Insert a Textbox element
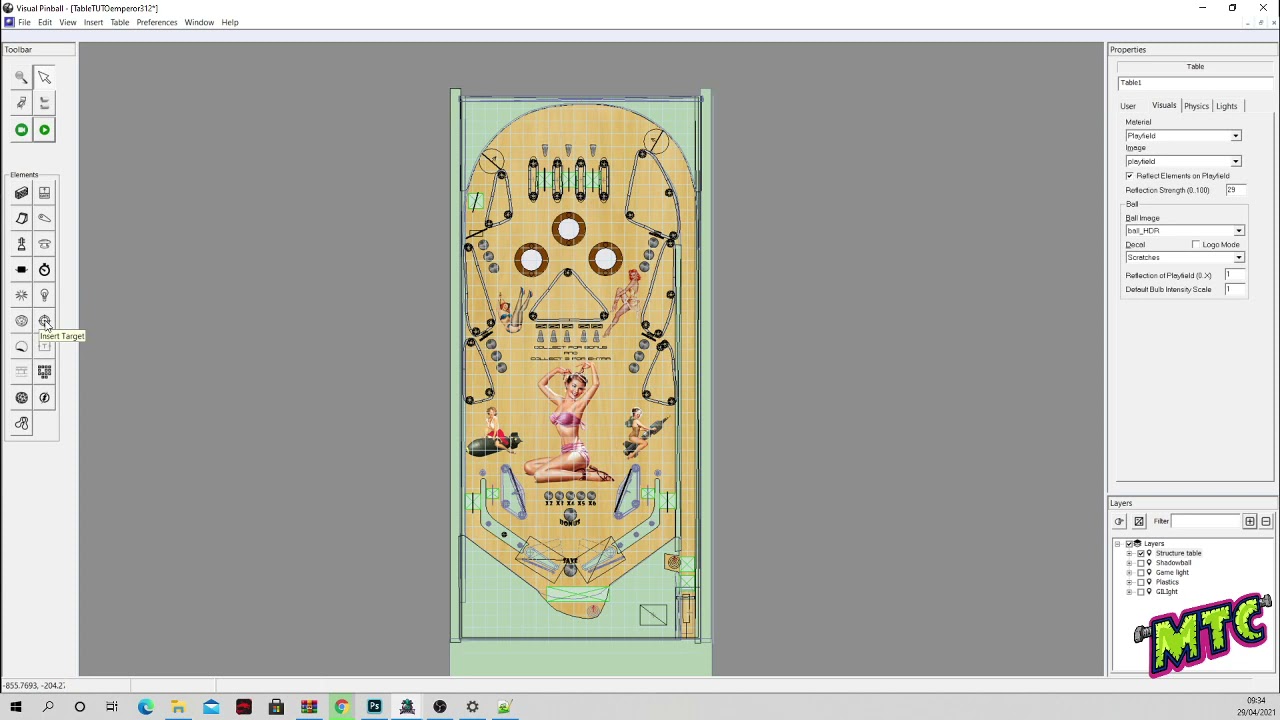This screenshot has height=720, width=1280. (44, 346)
